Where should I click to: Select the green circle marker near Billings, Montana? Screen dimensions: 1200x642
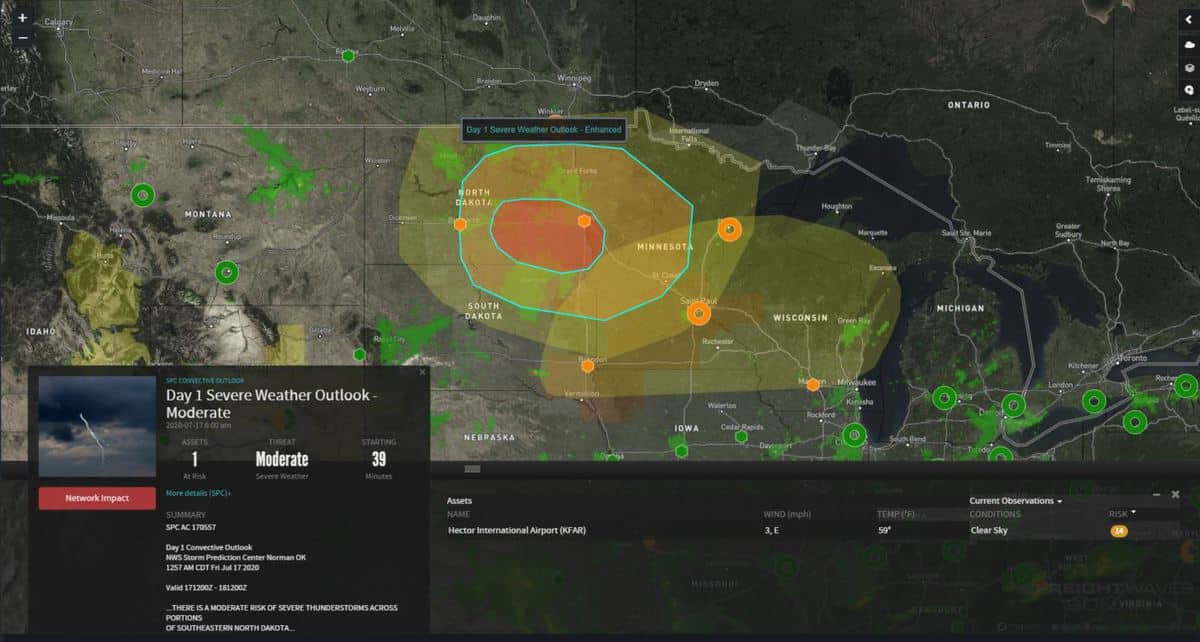point(228,272)
